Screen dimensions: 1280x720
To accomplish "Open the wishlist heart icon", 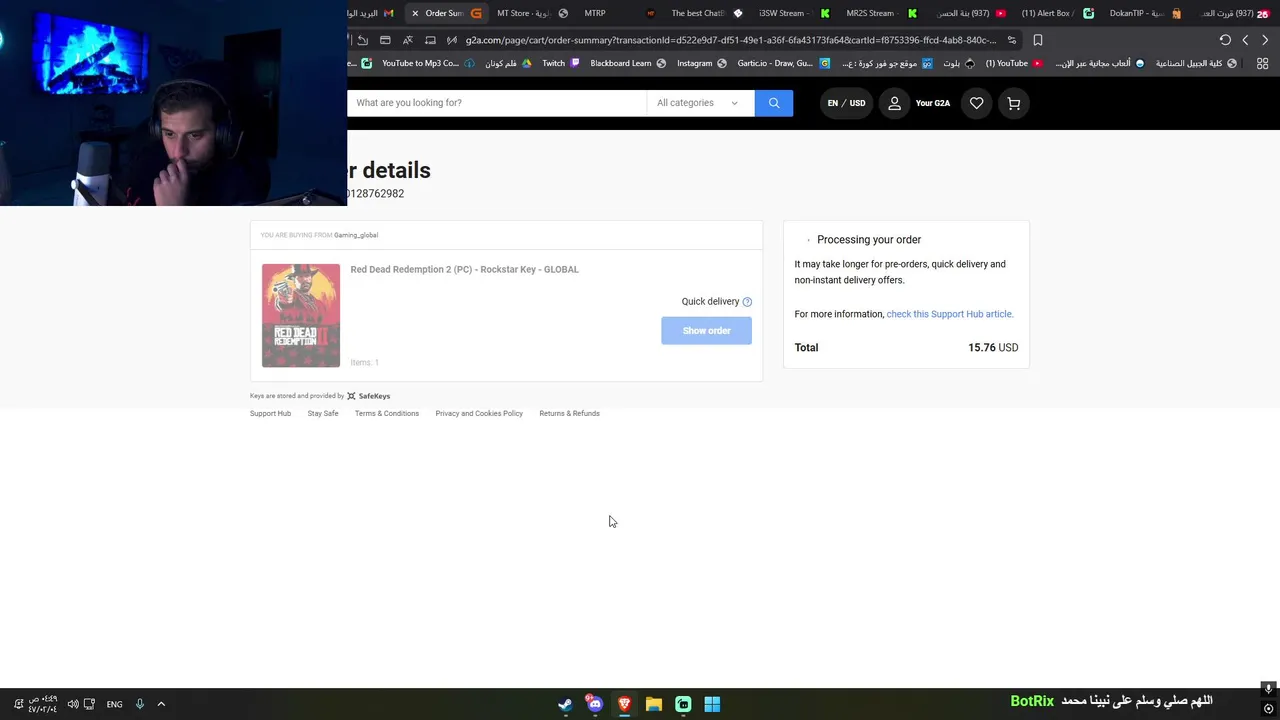I will [x=977, y=103].
